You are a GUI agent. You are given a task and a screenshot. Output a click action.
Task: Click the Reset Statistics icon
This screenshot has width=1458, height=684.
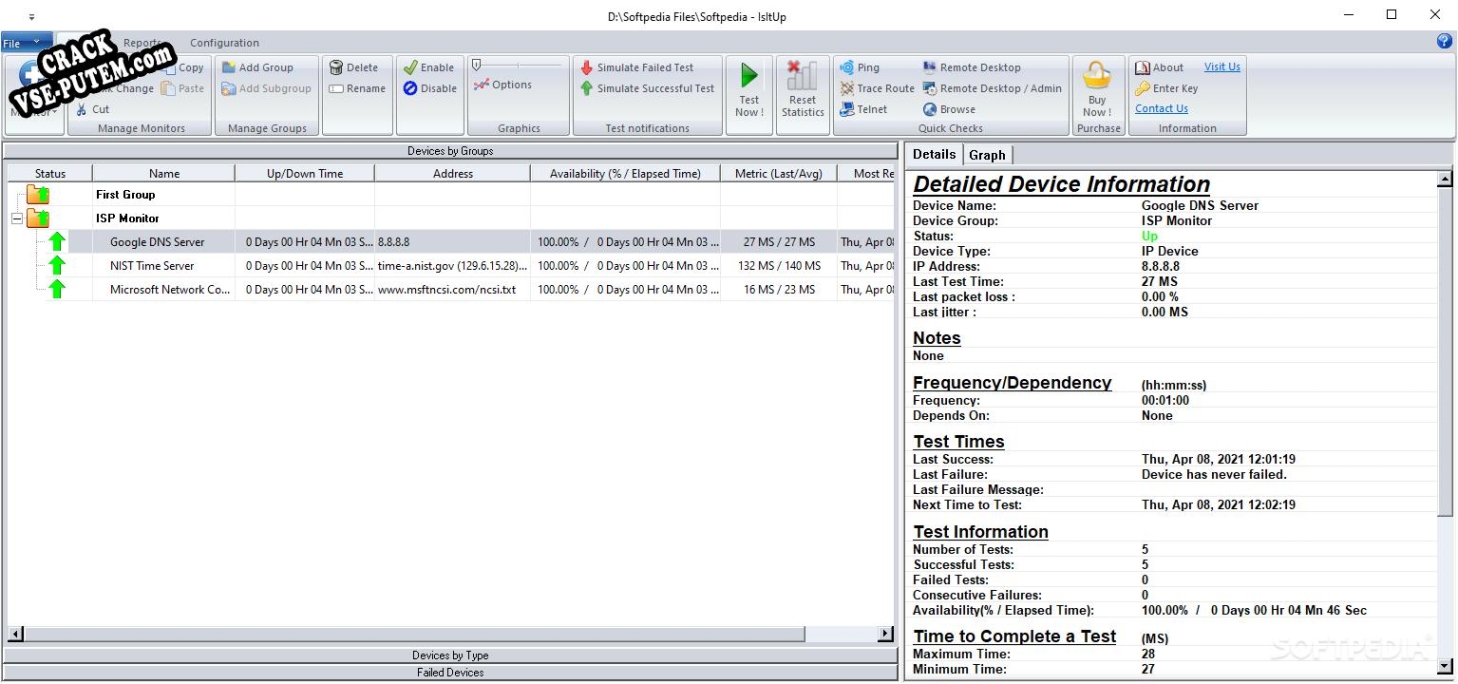(x=802, y=77)
